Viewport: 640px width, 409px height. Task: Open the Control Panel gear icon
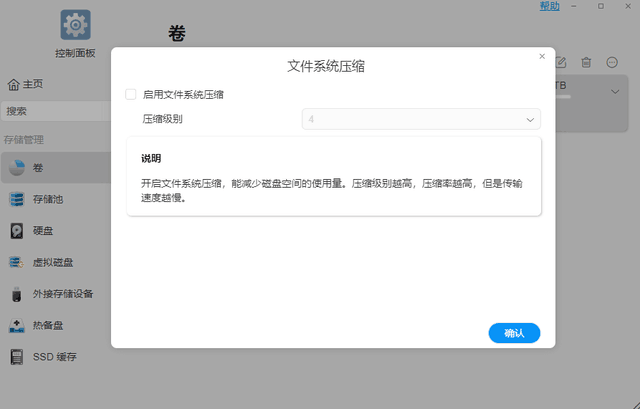[x=76, y=25]
